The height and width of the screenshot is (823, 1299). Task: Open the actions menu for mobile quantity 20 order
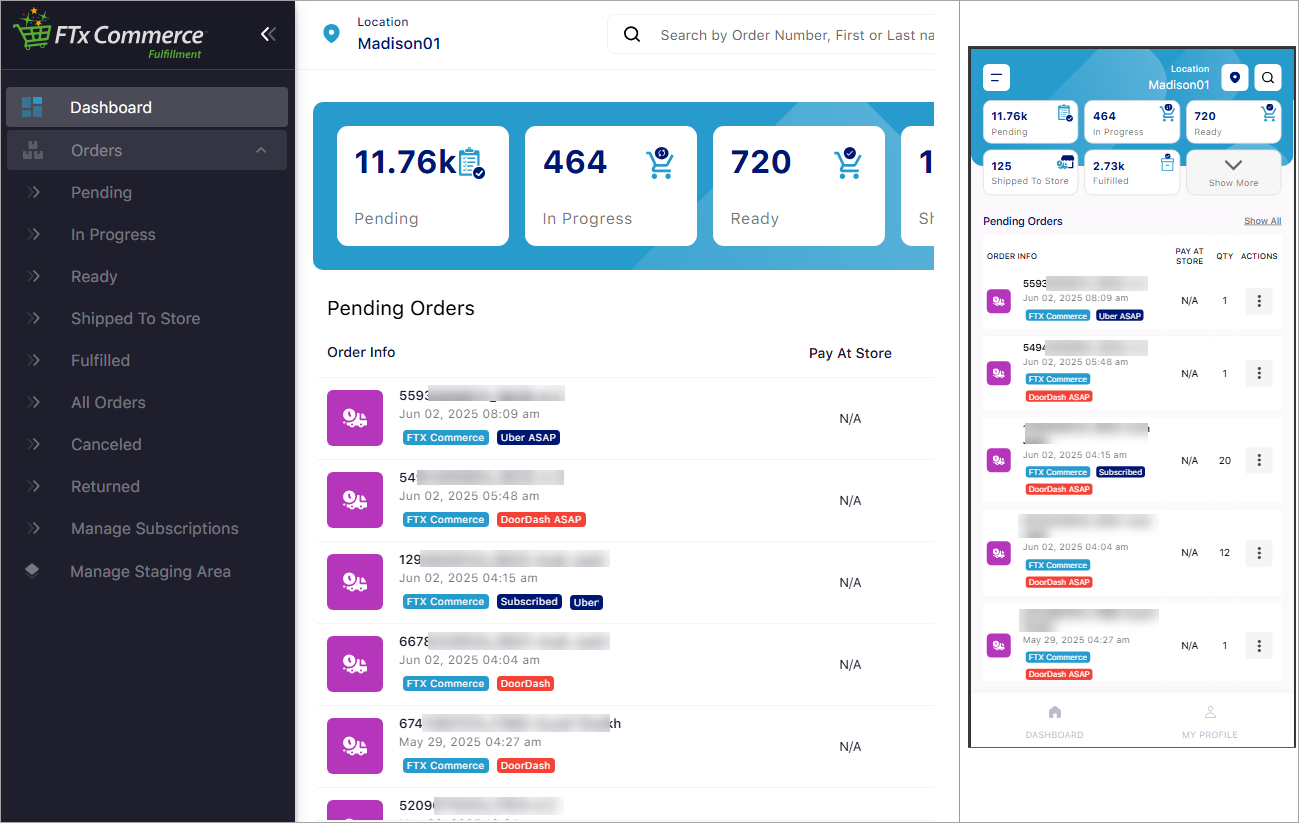click(1258, 460)
